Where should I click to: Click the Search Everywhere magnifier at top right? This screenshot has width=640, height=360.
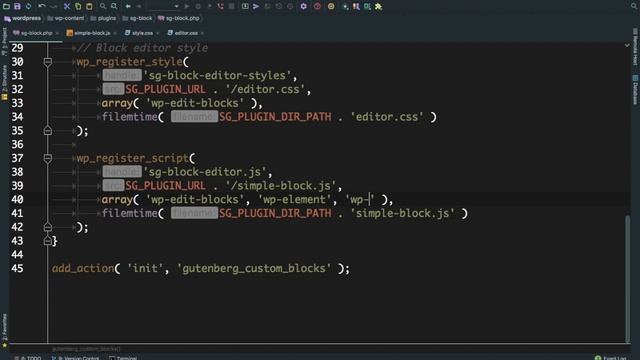634,6
